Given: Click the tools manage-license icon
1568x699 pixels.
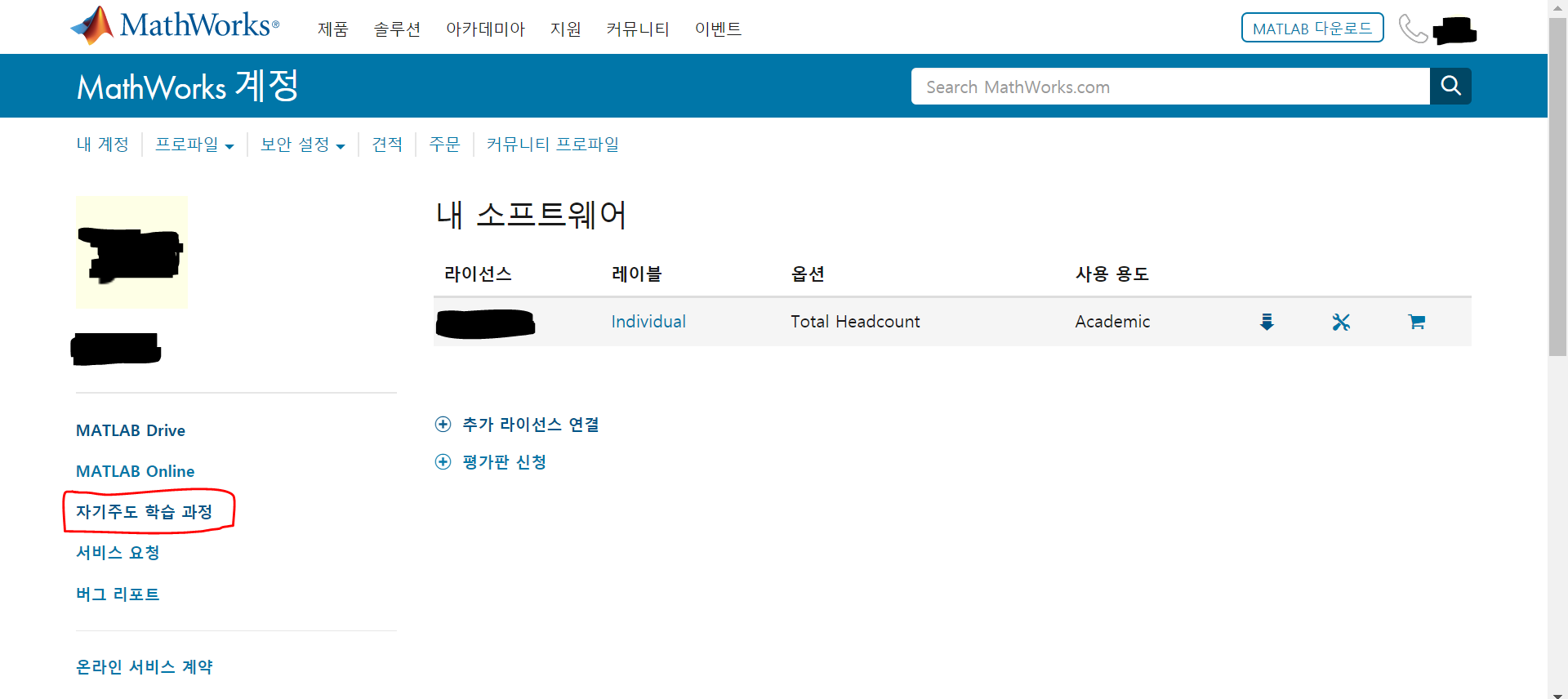Looking at the screenshot, I should click(x=1341, y=322).
